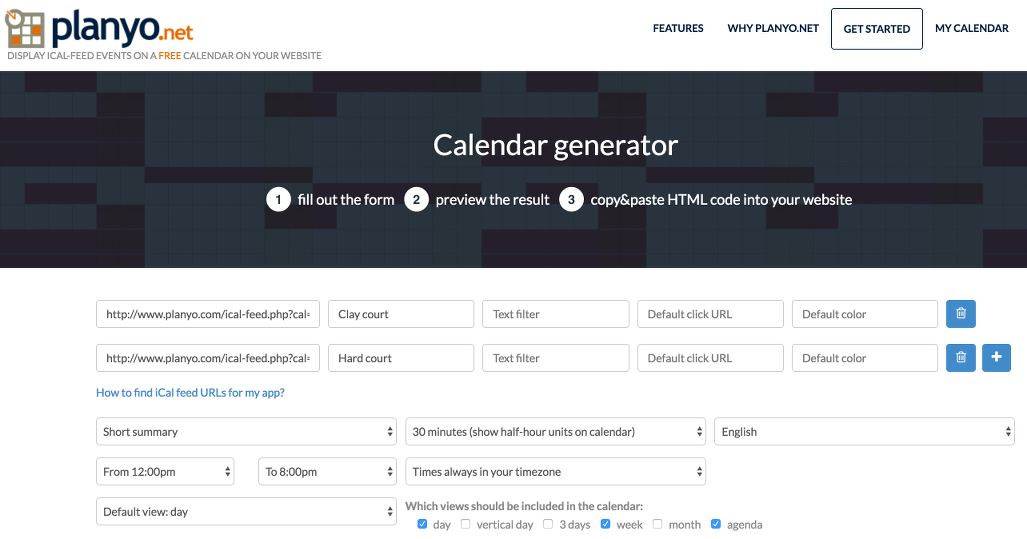Expand the From 12:00pm start time dropdown
Screen dimensions: 1027x539
coord(165,472)
